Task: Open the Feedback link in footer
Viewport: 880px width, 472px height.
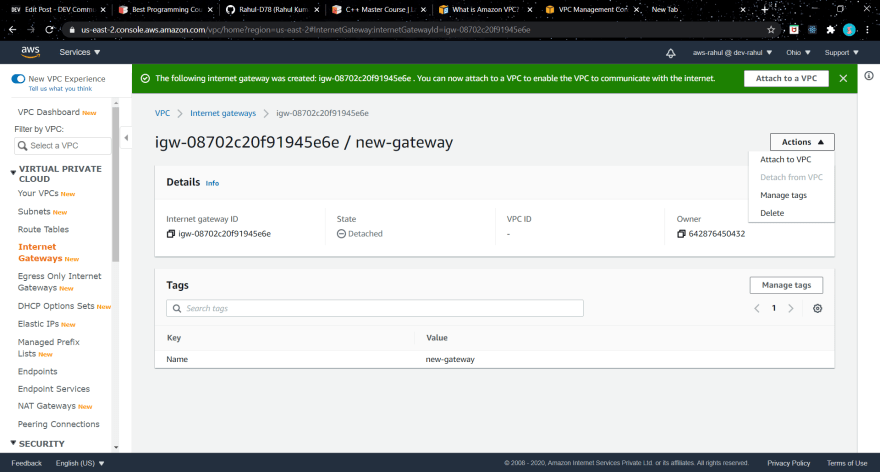Action: point(26,463)
